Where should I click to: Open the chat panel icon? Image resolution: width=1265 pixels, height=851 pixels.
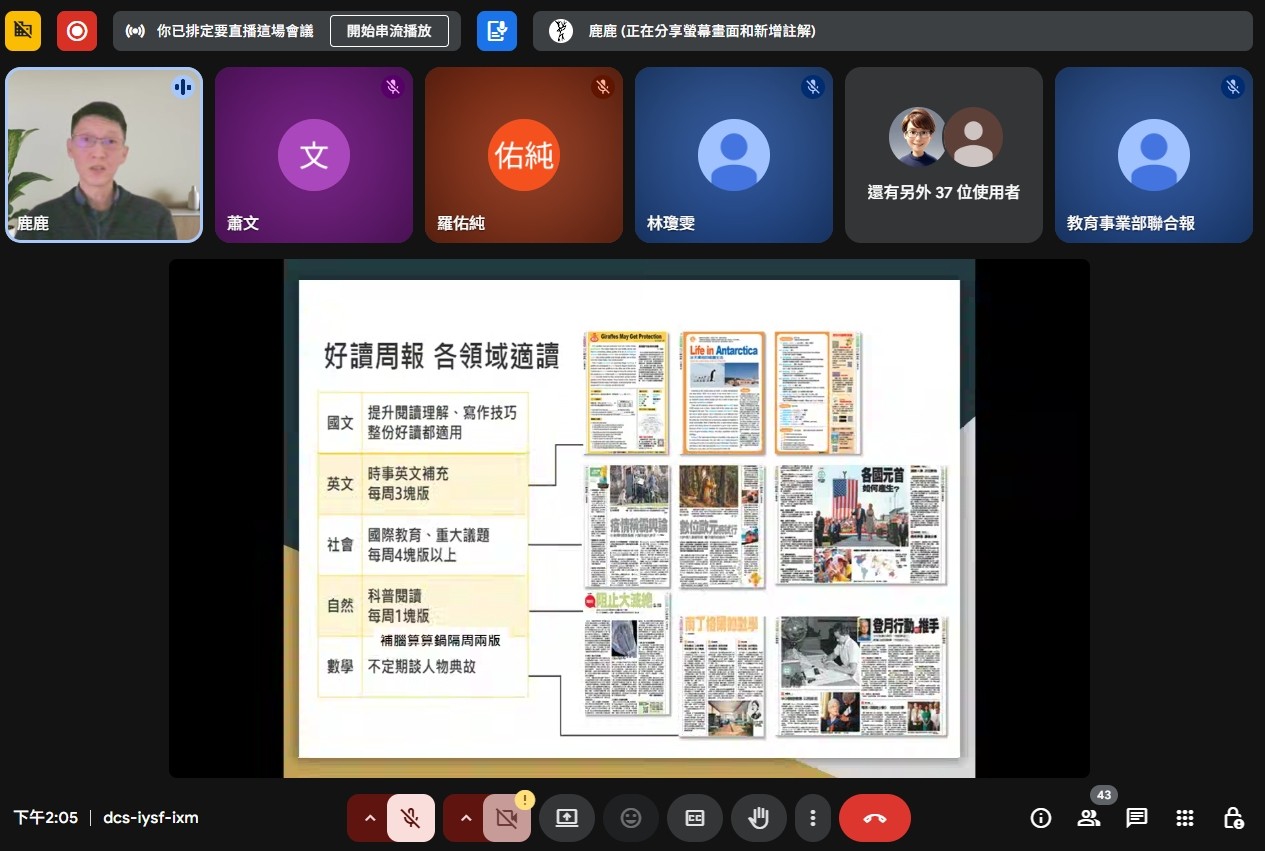1136,818
